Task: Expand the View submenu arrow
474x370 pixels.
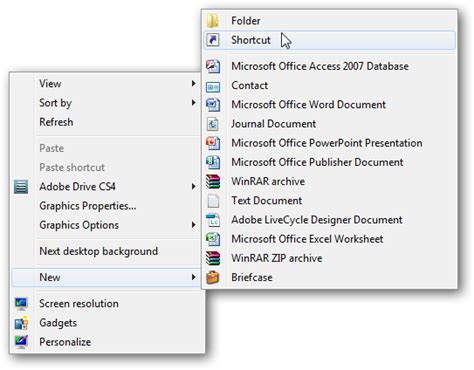Action: point(193,83)
